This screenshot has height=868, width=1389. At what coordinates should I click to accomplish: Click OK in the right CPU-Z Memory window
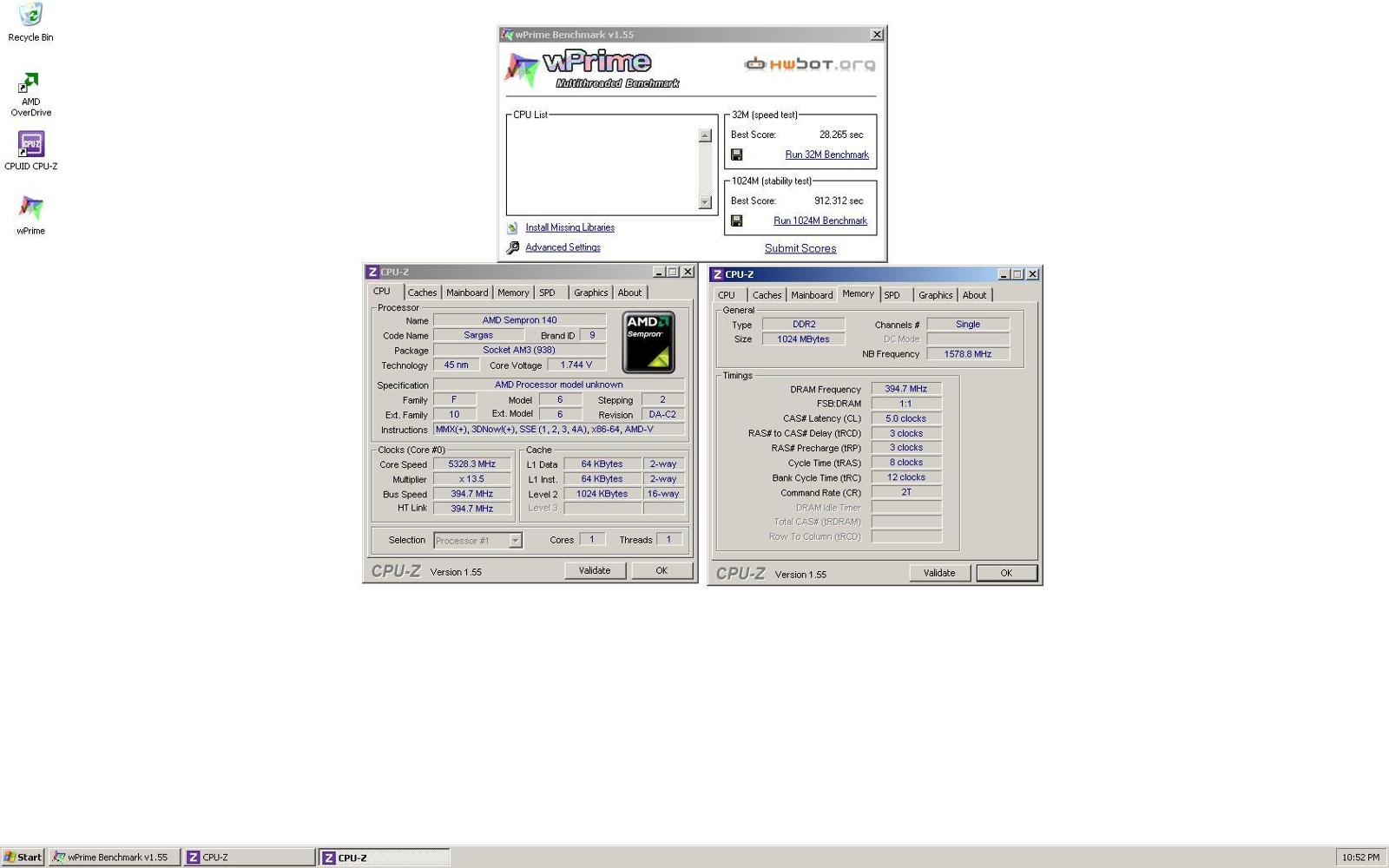(1006, 573)
